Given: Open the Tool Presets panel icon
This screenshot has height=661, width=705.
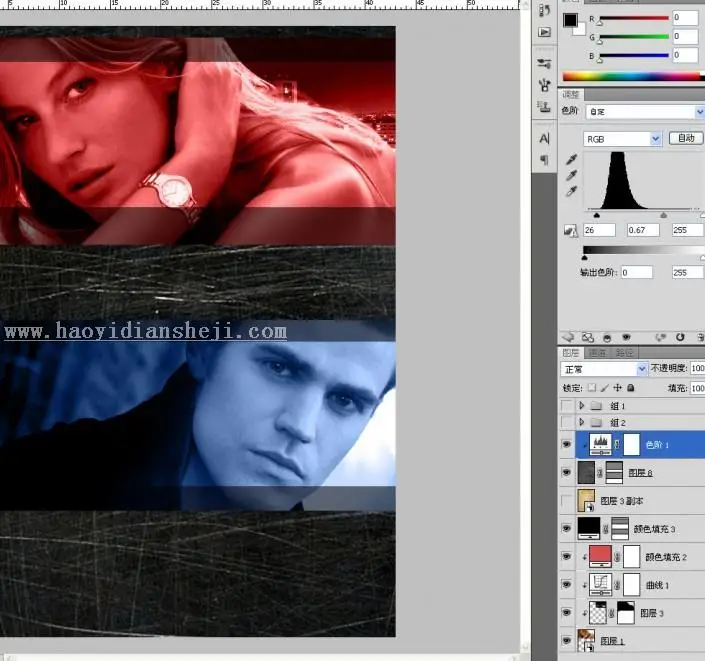Looking at the screenshot, I should click(544, 64).
